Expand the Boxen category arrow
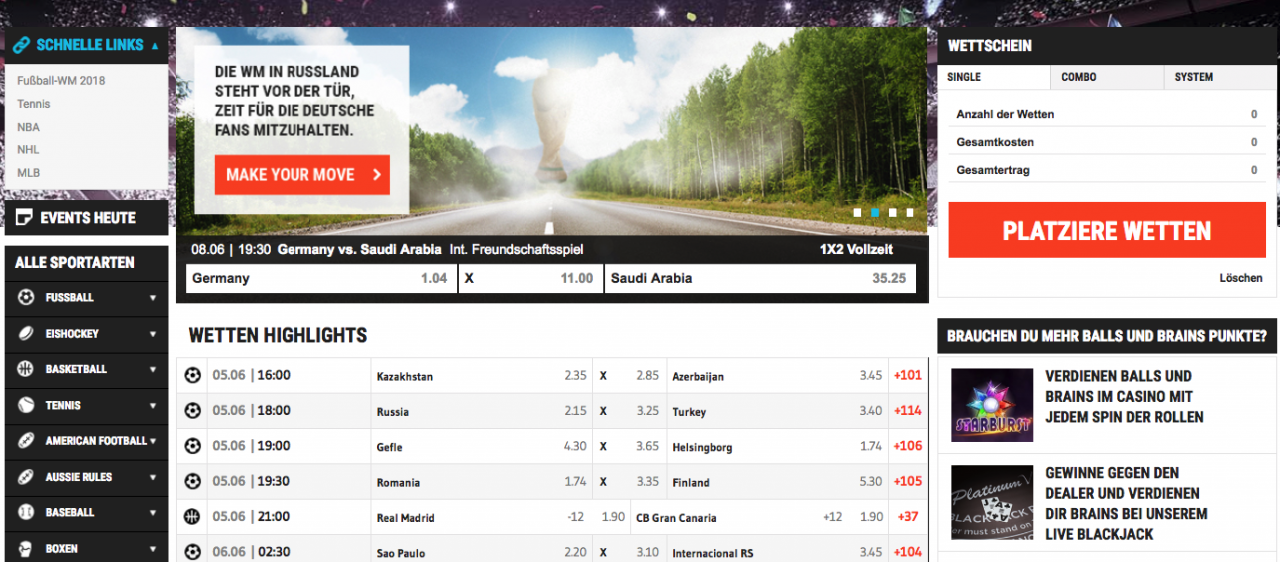This screenshot has height=562, width=1280. (x=153, y=549)
